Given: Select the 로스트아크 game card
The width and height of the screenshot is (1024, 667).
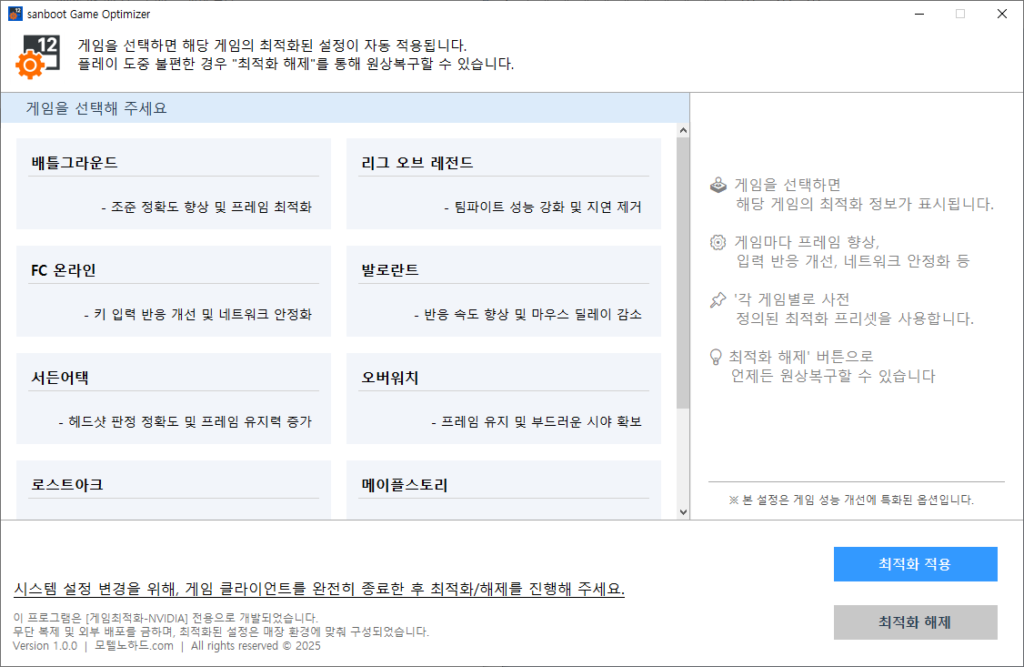Looking at the screenshot, I should coord(174,489).
